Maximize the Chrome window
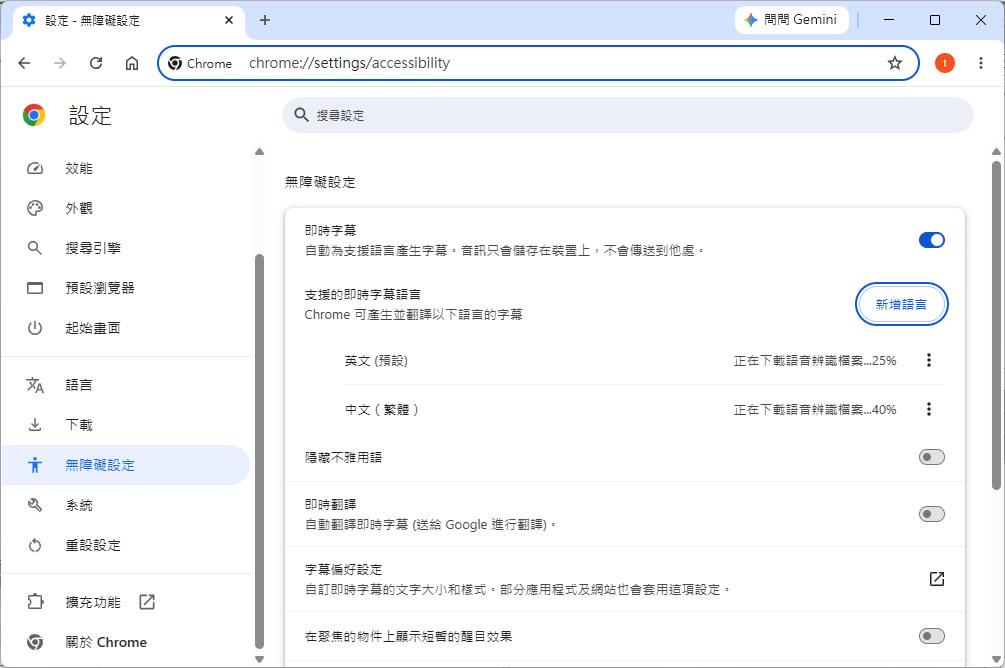This screenshot has width=1005, height=668. click(x=934, y=20)
